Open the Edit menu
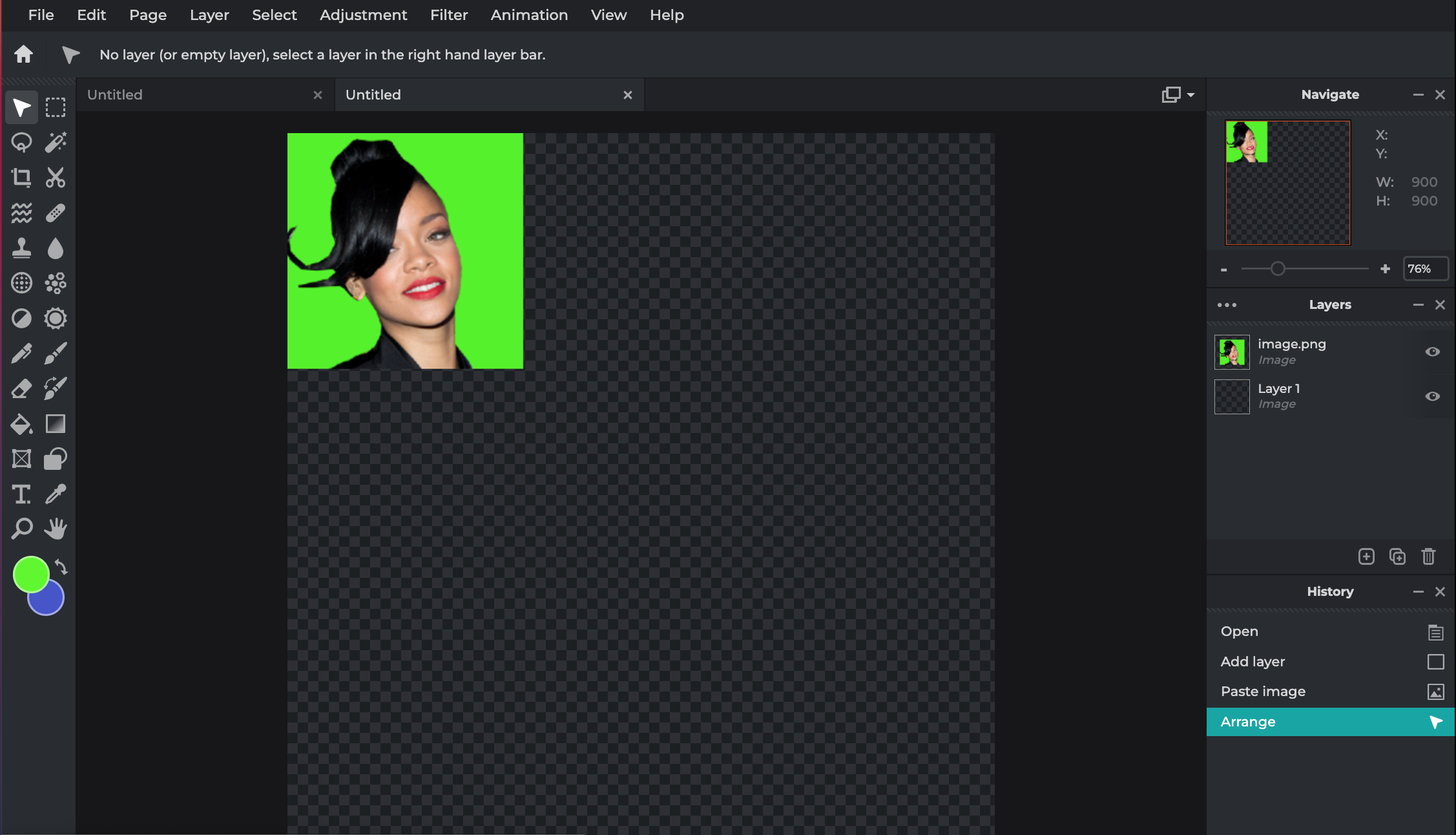 click(91, 15)
